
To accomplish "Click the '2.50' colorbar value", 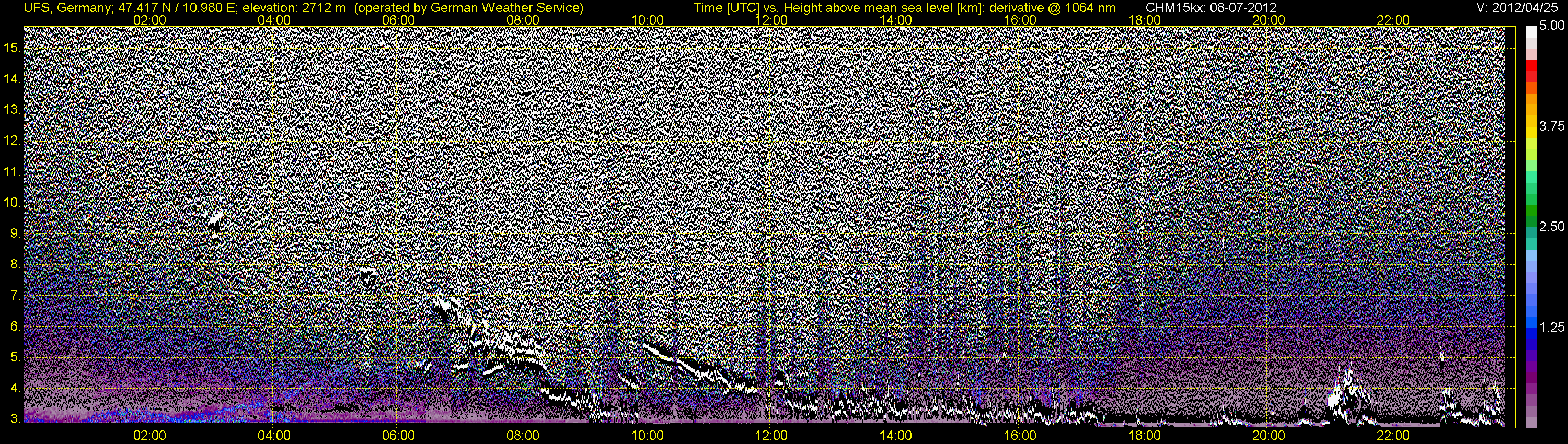I will [1552, 226].
